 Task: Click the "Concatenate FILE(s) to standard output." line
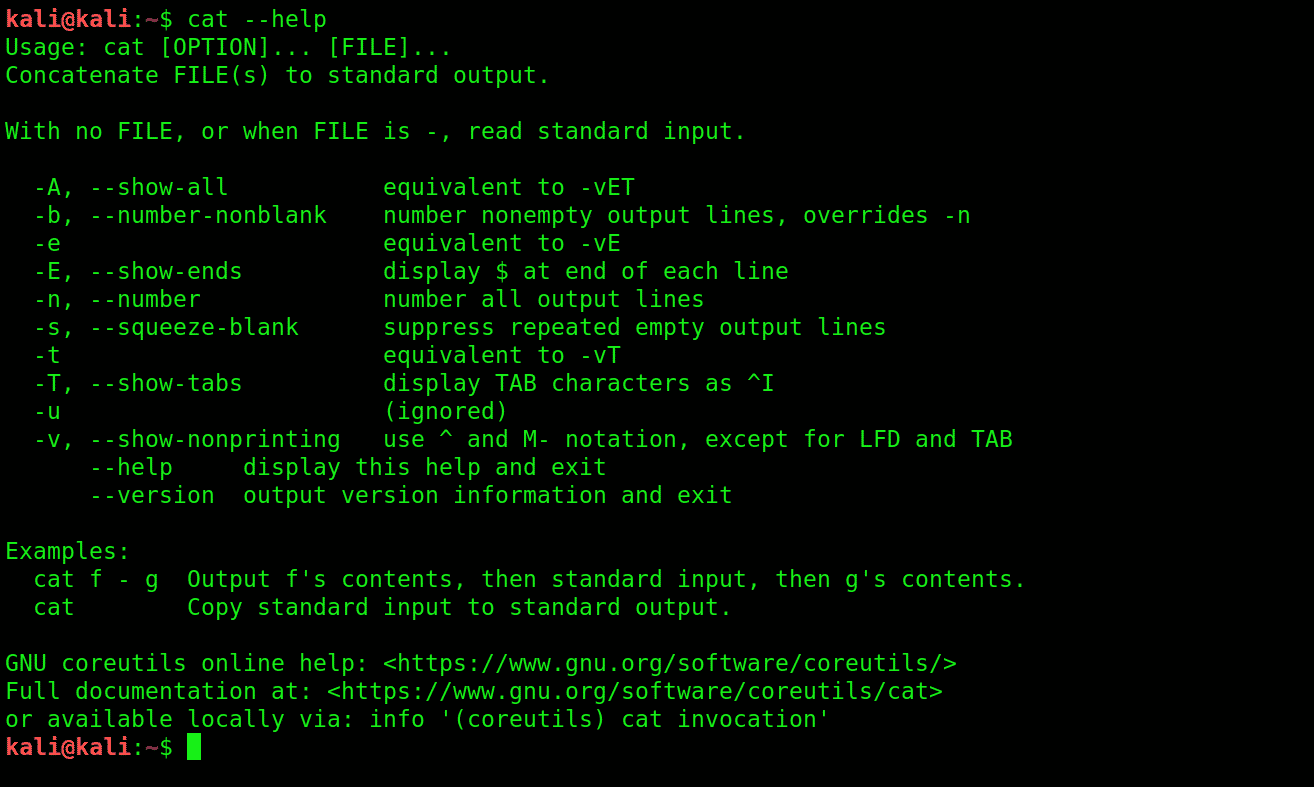[x=278, y=76]
